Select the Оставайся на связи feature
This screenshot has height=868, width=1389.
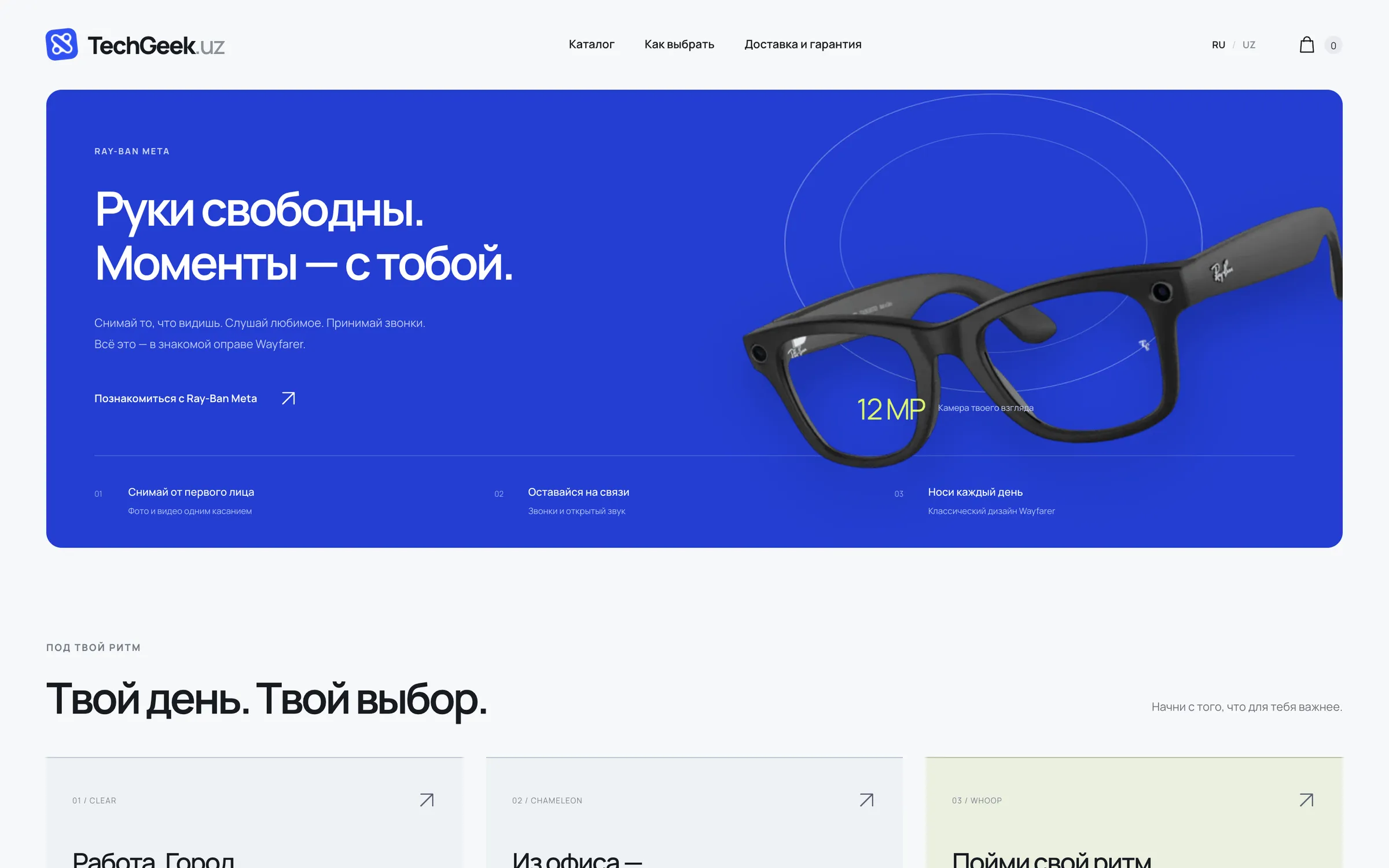point(578,492)
